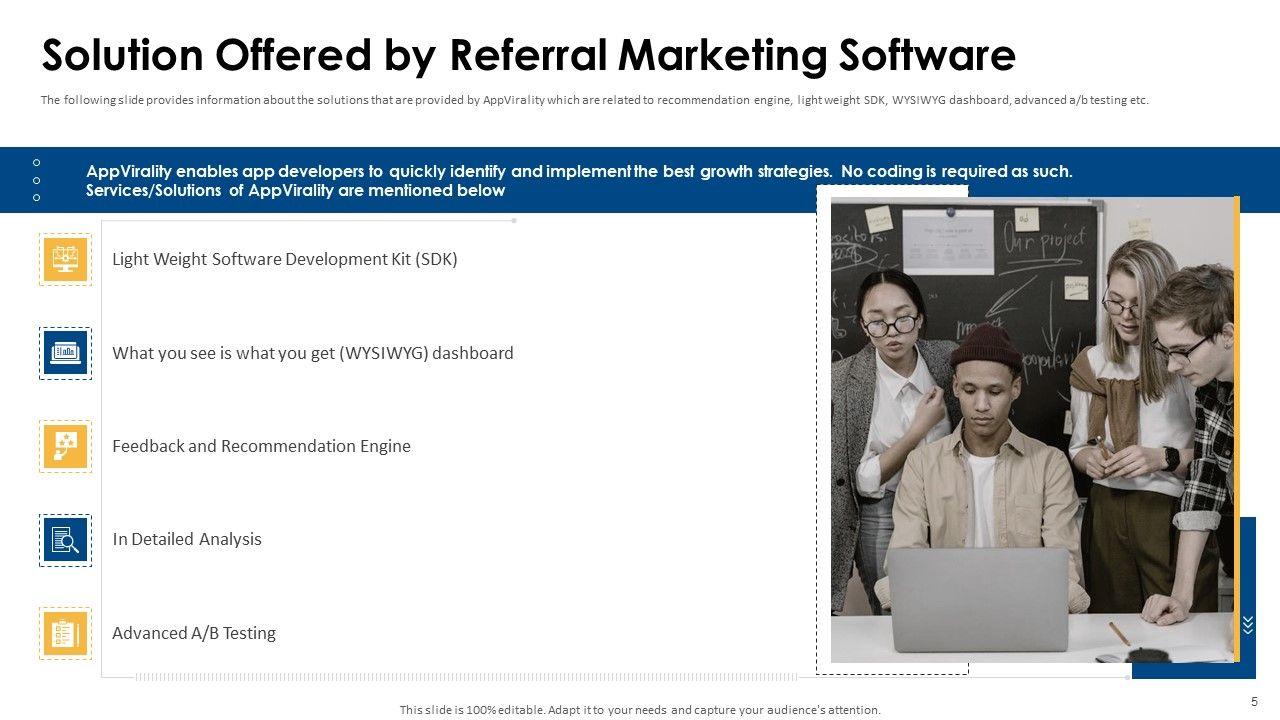Select the WYSIWYG dashboard text label
1280x720 pixels.
pos(312,353)
